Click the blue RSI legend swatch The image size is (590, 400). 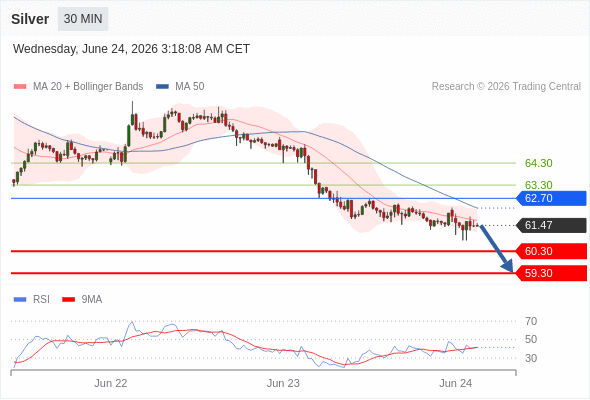click(20, 300)
